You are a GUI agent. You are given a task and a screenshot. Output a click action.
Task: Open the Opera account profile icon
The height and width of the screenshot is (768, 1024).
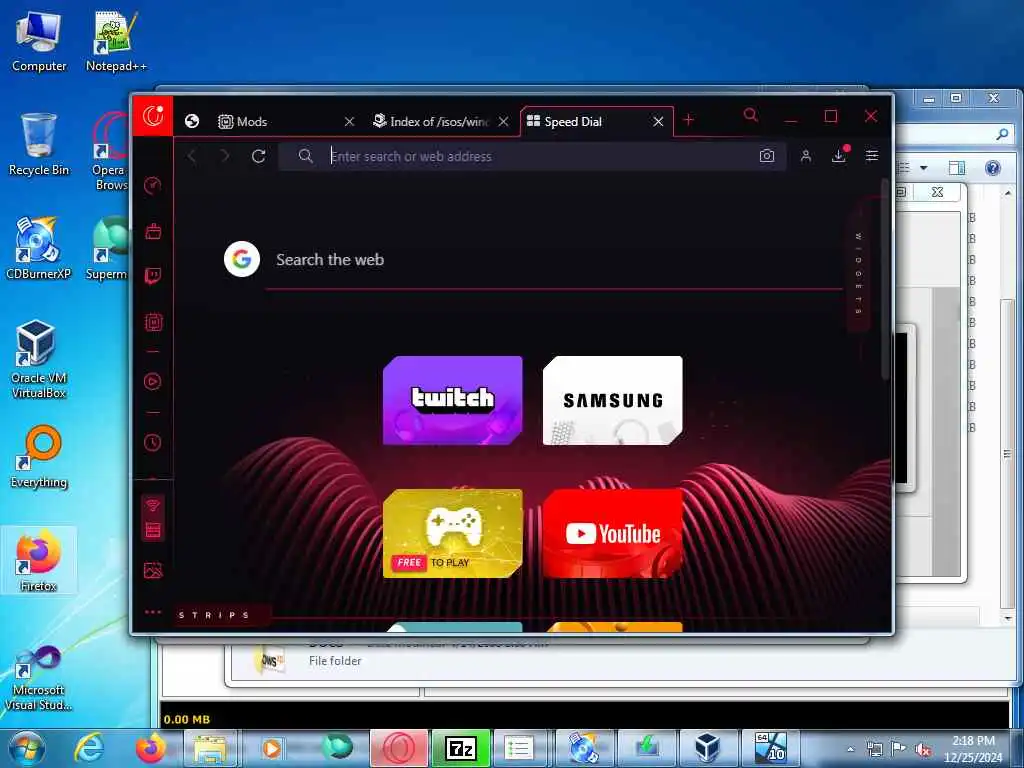[x=806, y=156]
